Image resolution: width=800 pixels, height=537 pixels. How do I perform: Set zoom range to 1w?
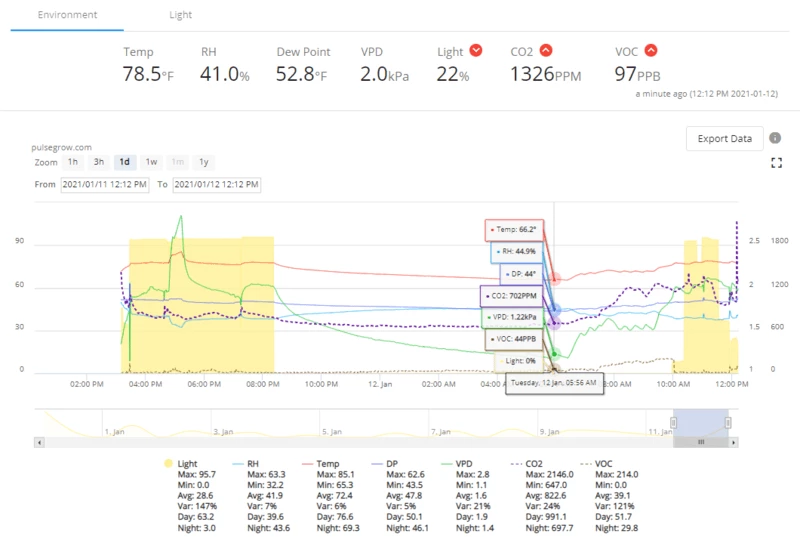151,162
